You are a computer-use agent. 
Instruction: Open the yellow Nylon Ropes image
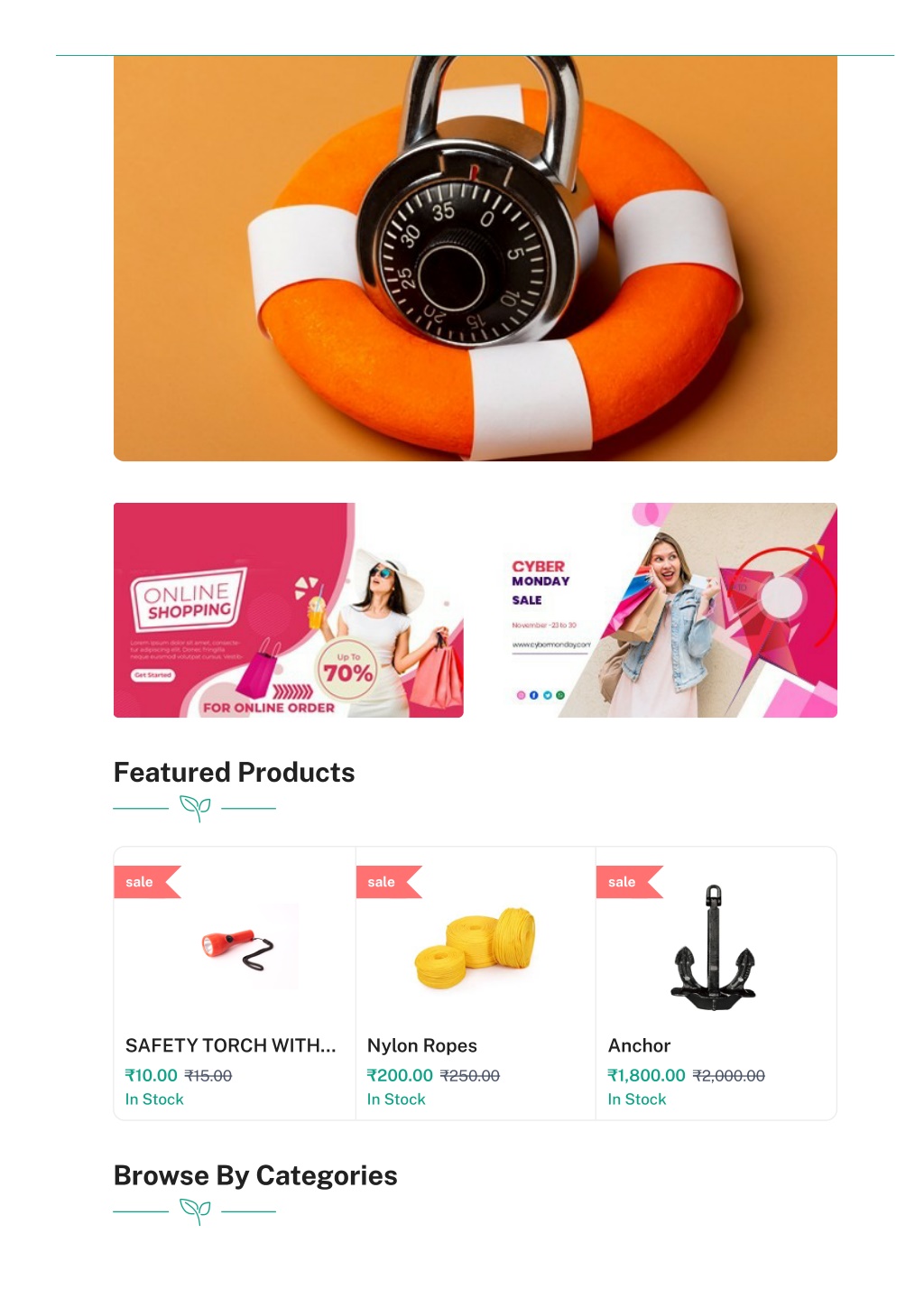click(x=476, y=947)
